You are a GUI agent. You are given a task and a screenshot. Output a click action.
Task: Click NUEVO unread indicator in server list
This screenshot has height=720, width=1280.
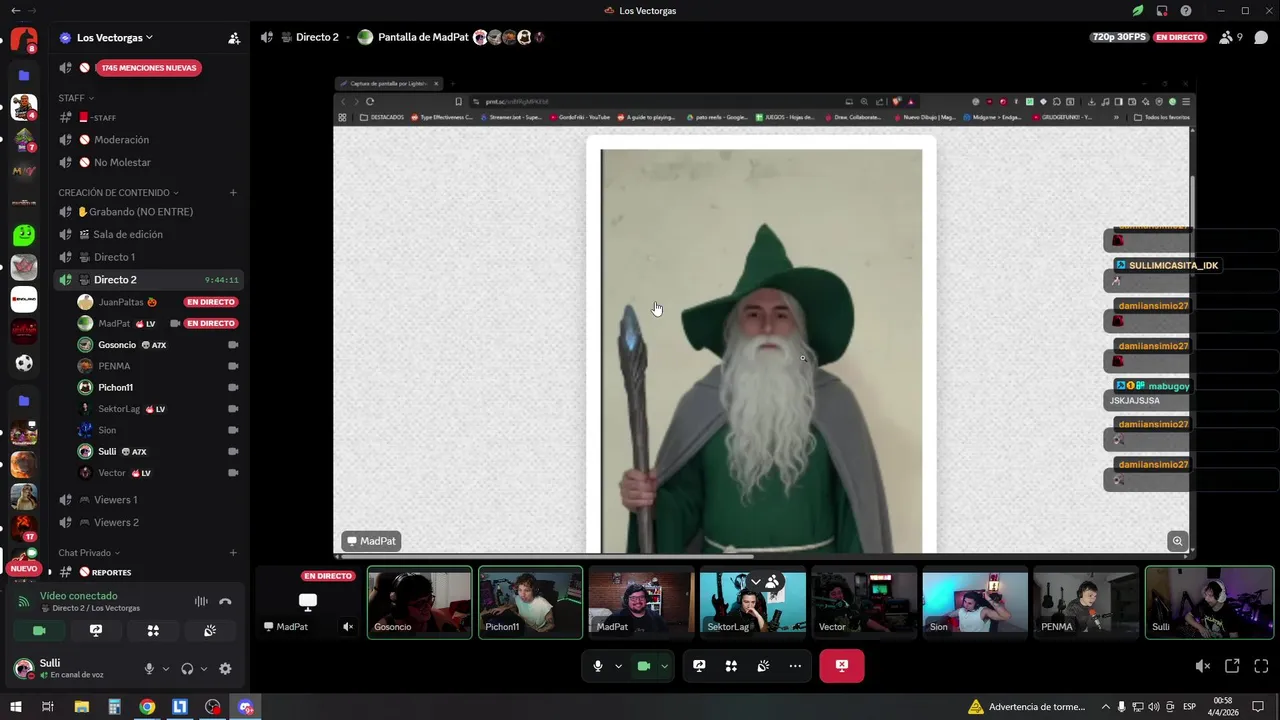tap(24, 569)
